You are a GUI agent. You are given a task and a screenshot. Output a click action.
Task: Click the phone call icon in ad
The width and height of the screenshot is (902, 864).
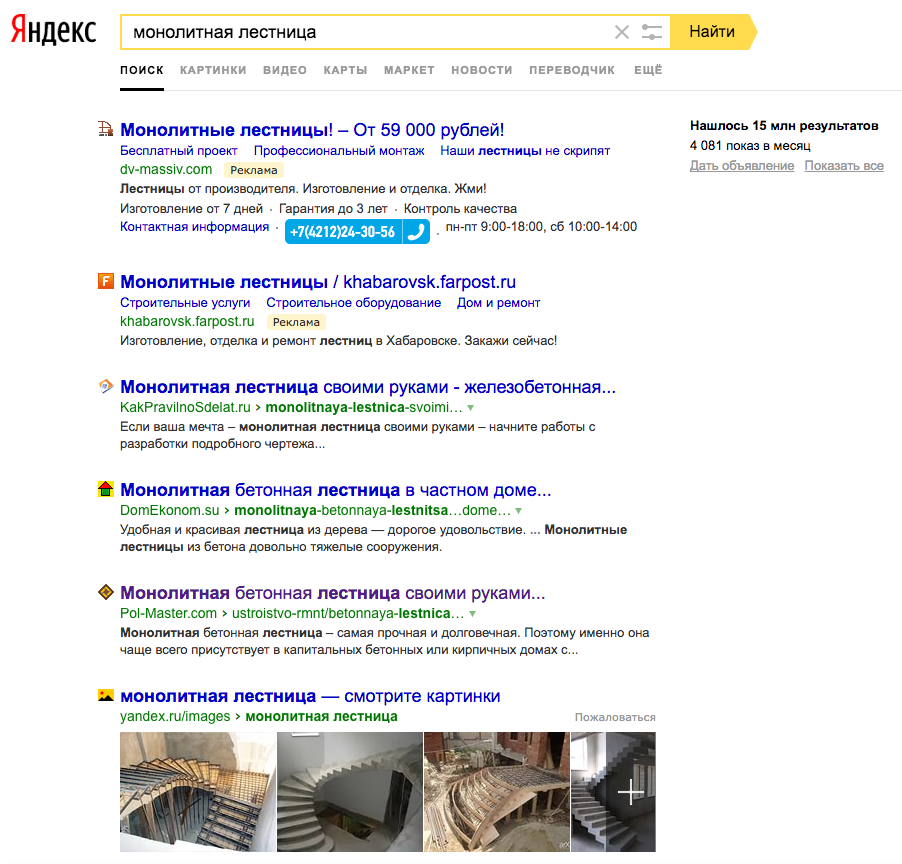(416, 232)
